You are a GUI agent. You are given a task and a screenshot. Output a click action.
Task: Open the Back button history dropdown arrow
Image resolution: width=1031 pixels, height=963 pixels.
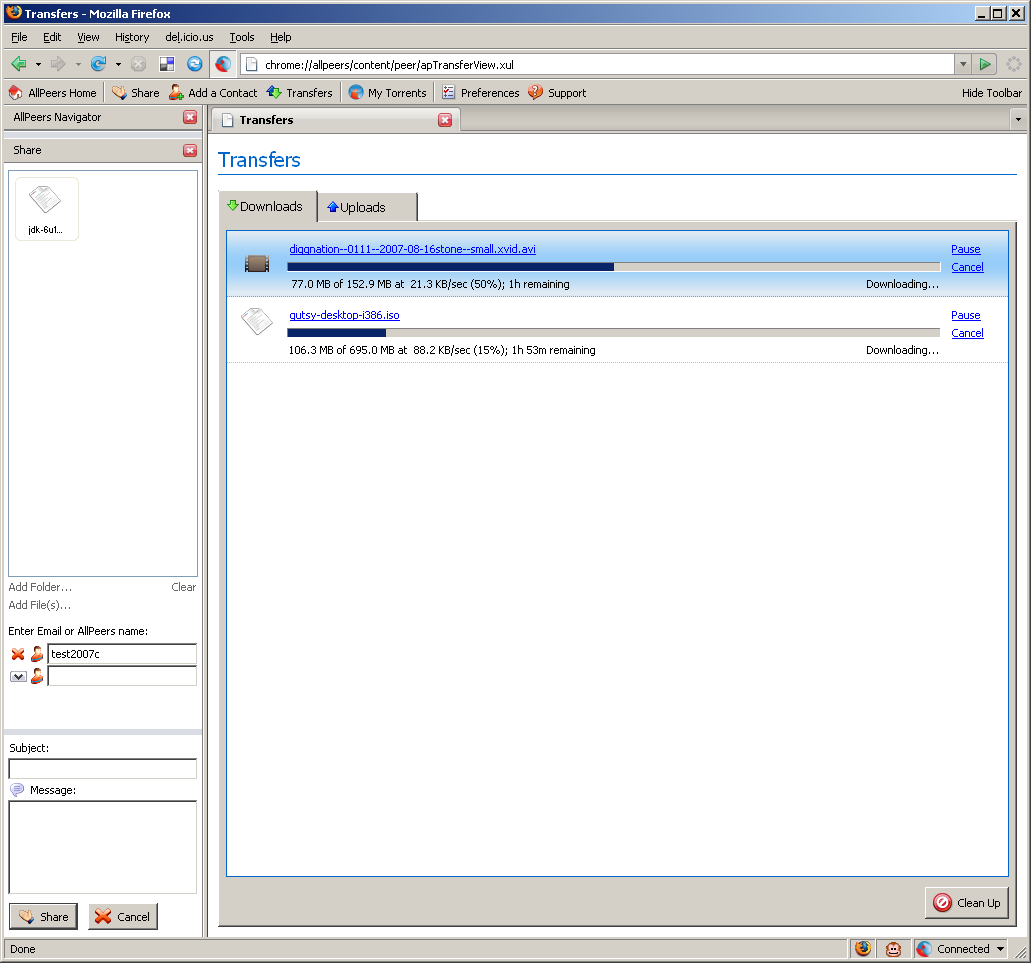tap(38, 64)
